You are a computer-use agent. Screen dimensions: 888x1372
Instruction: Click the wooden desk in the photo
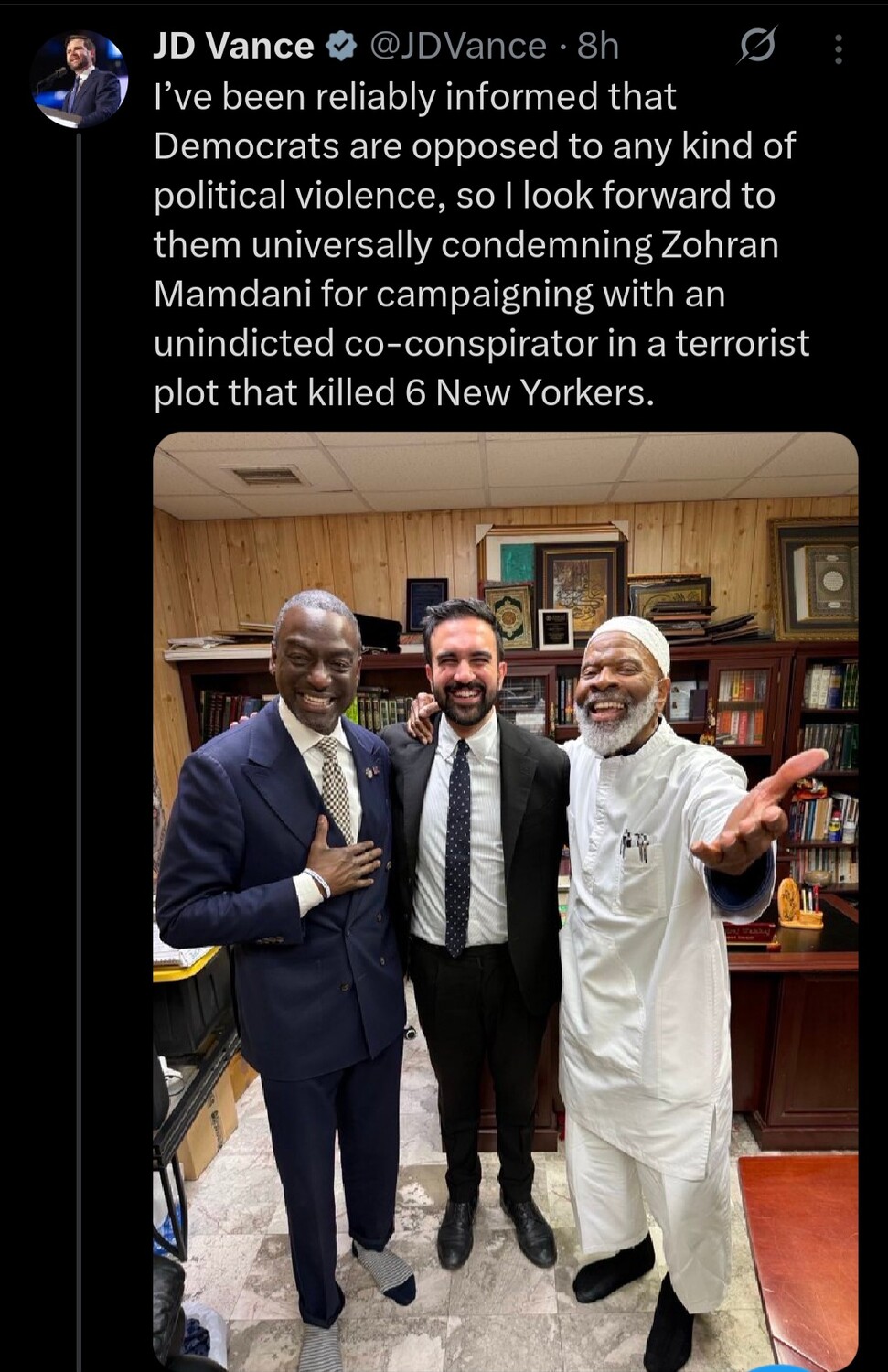click(794, 1024)
